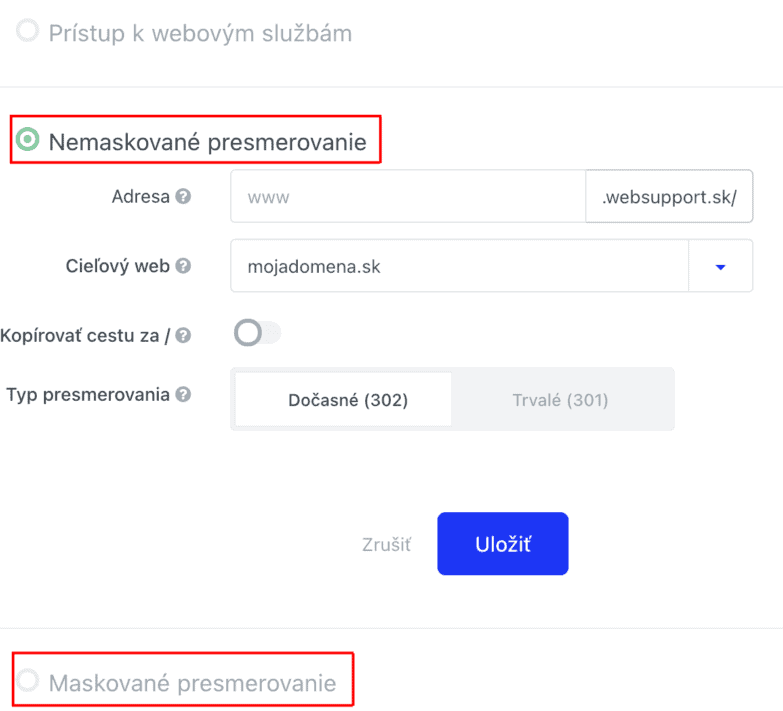Click the Typ presmerovania label text

(88, 394)
